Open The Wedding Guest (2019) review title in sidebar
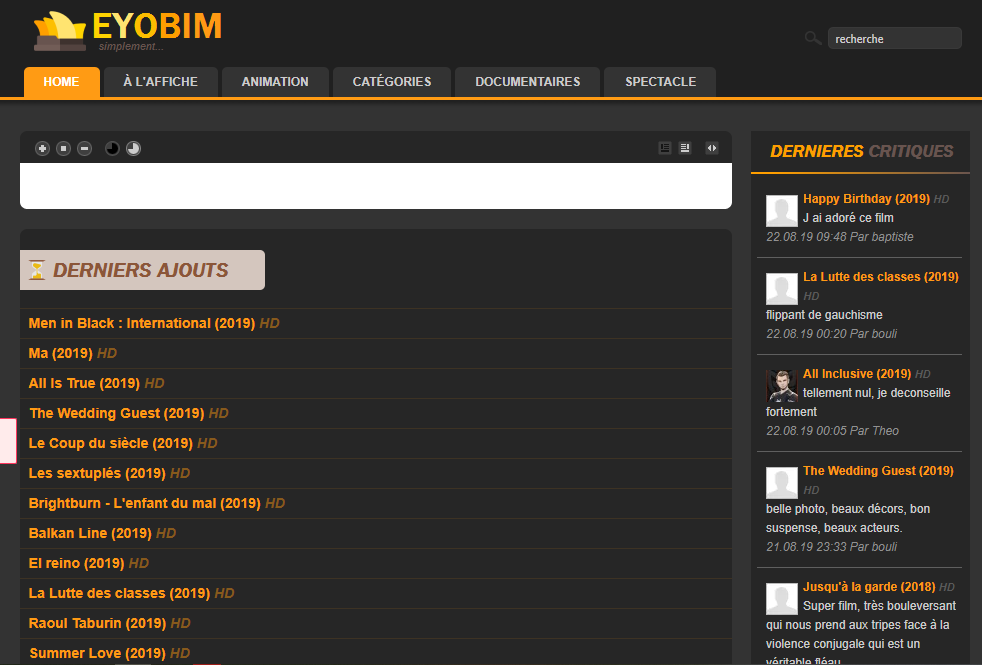 point(878,471)
